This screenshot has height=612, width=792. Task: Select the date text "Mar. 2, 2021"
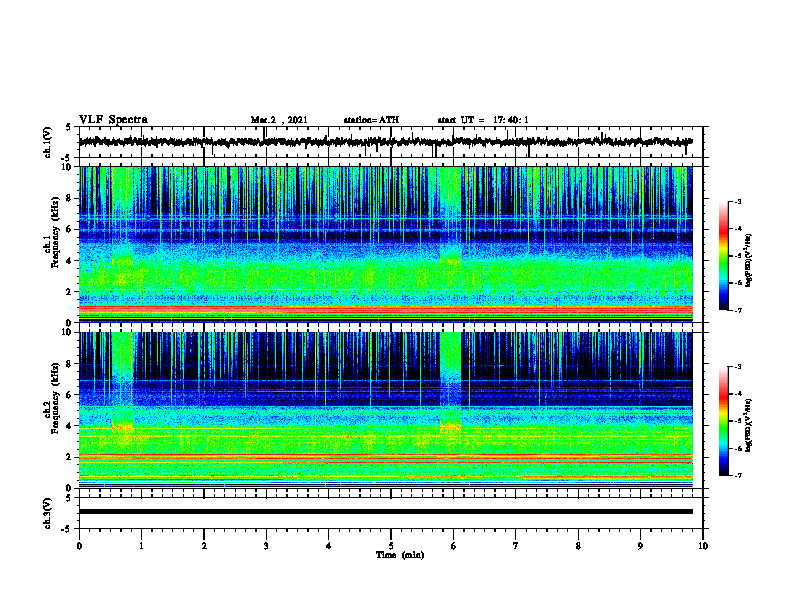[279, 120]
